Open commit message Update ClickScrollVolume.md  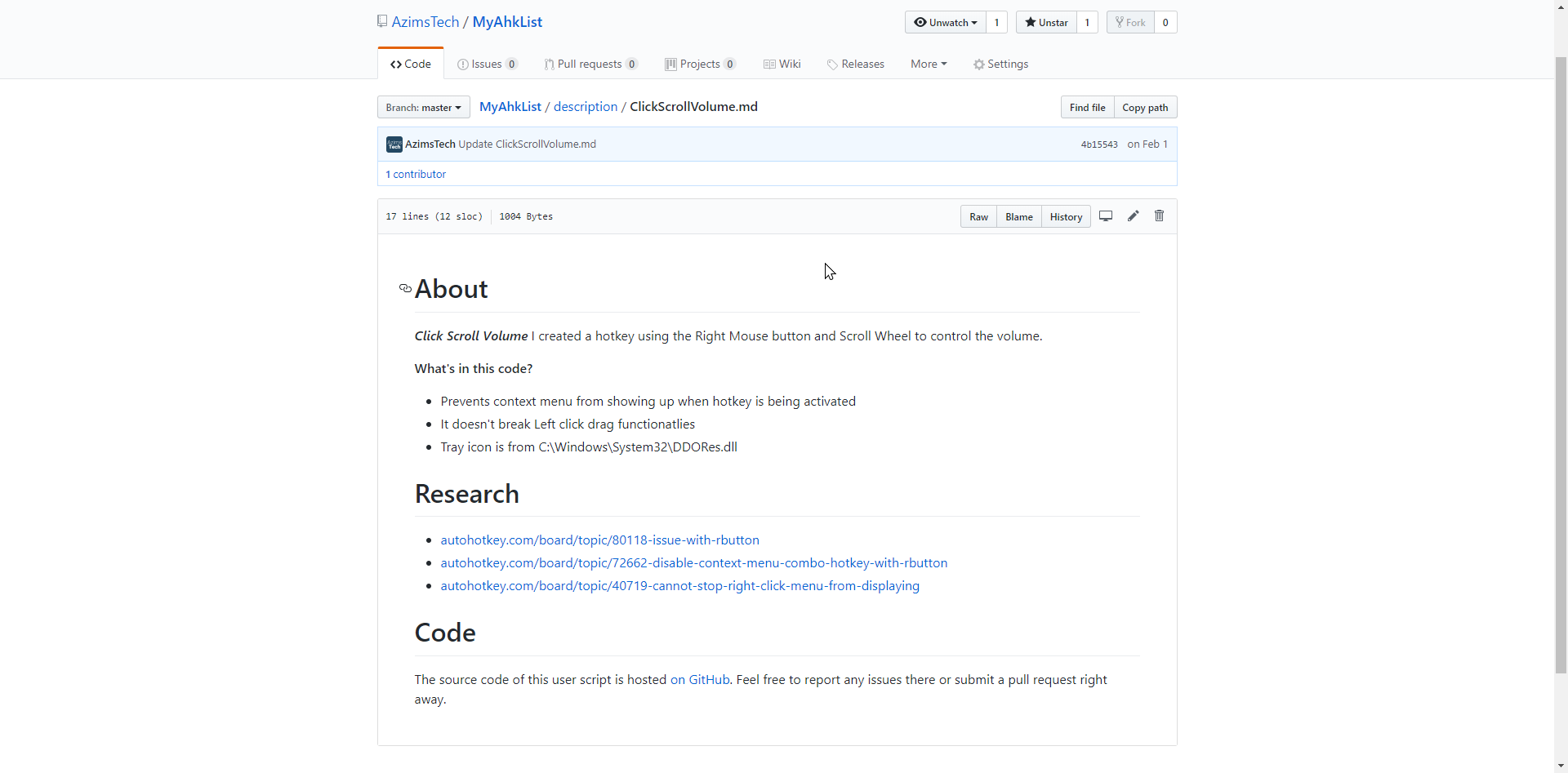pos(527,144)
